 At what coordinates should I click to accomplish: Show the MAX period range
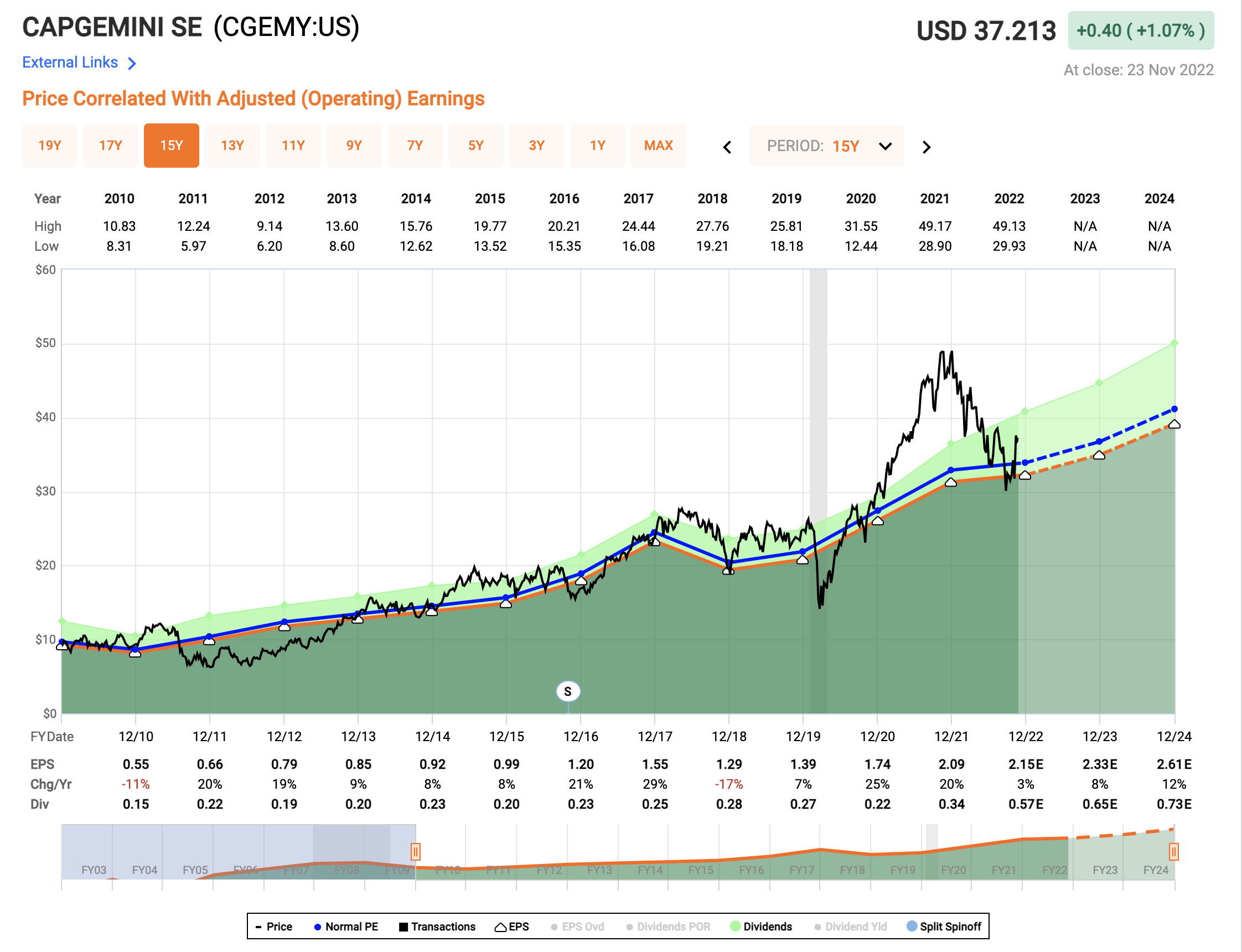pos(659,146)
